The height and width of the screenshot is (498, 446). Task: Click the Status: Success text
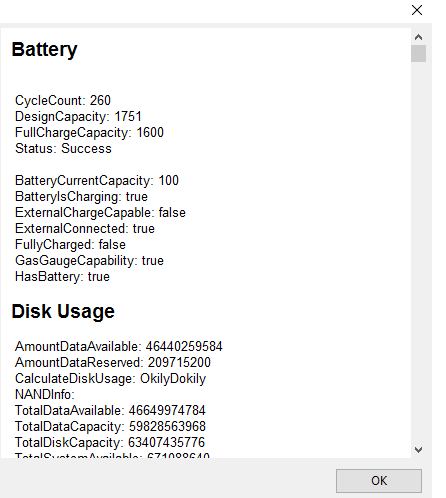tap(63, 148)
